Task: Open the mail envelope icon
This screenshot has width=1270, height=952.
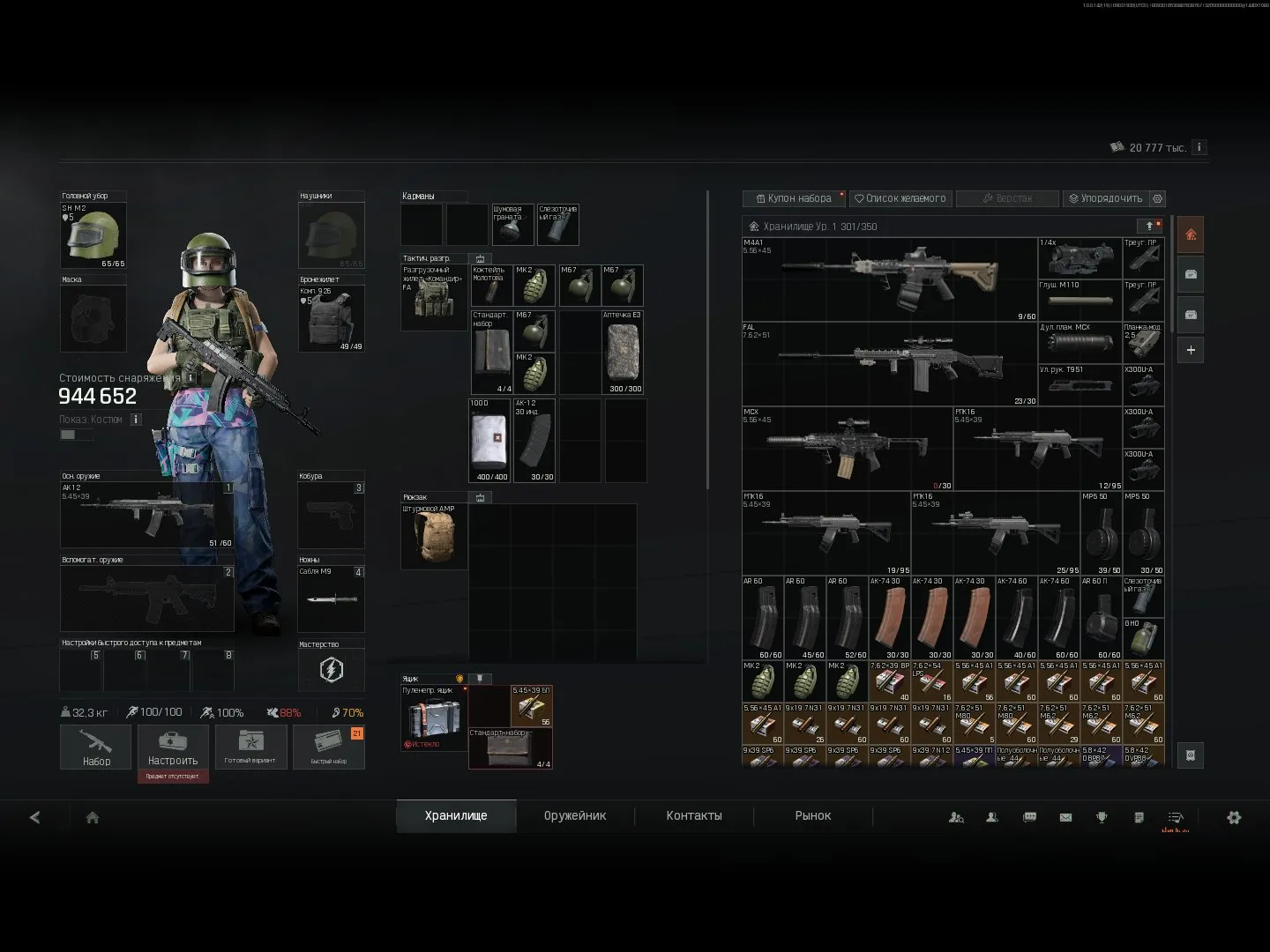Action: pyautogui.click(x=1065, y=817)
